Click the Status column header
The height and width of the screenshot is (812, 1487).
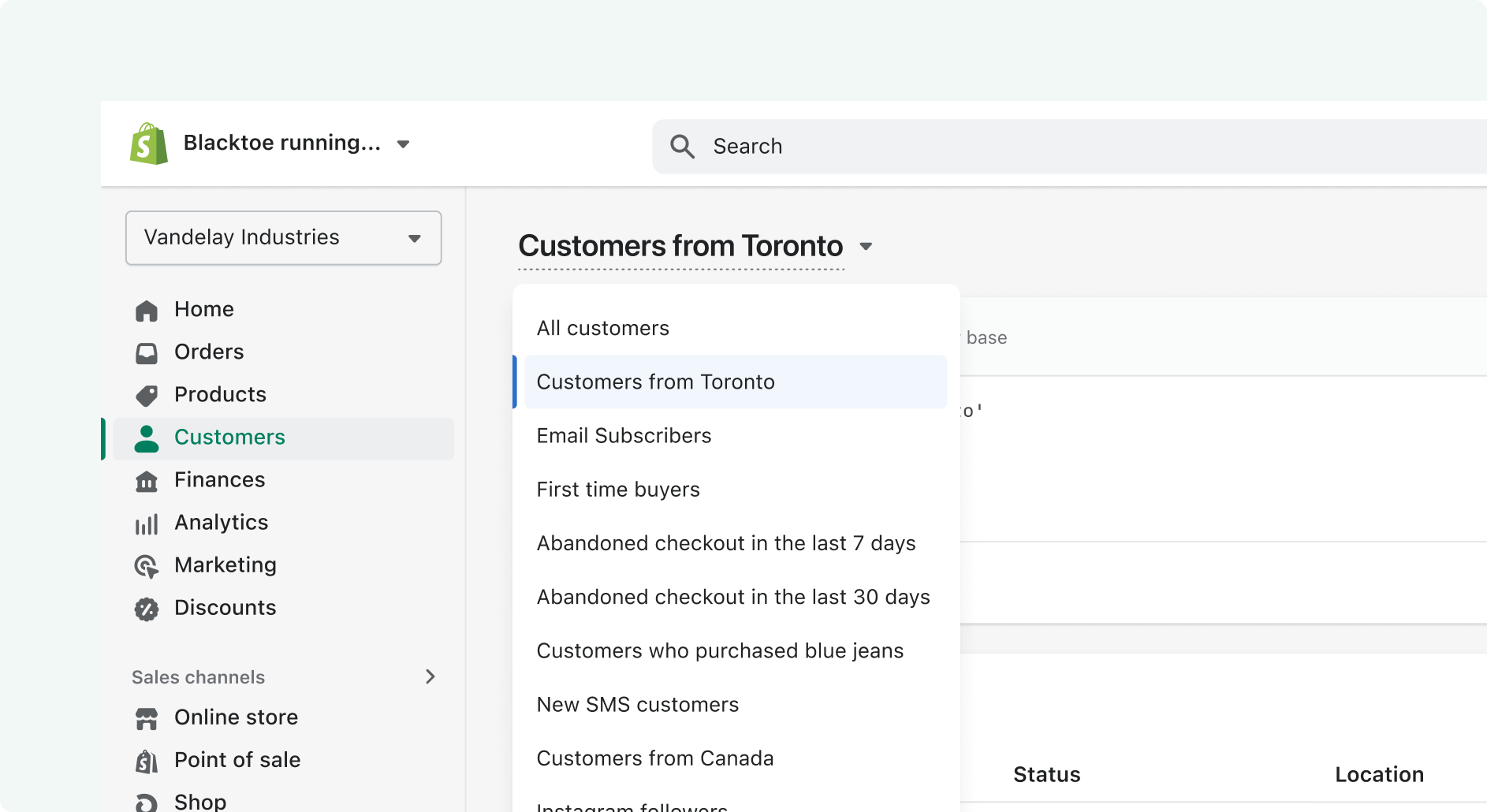[x=1046, y=774]
